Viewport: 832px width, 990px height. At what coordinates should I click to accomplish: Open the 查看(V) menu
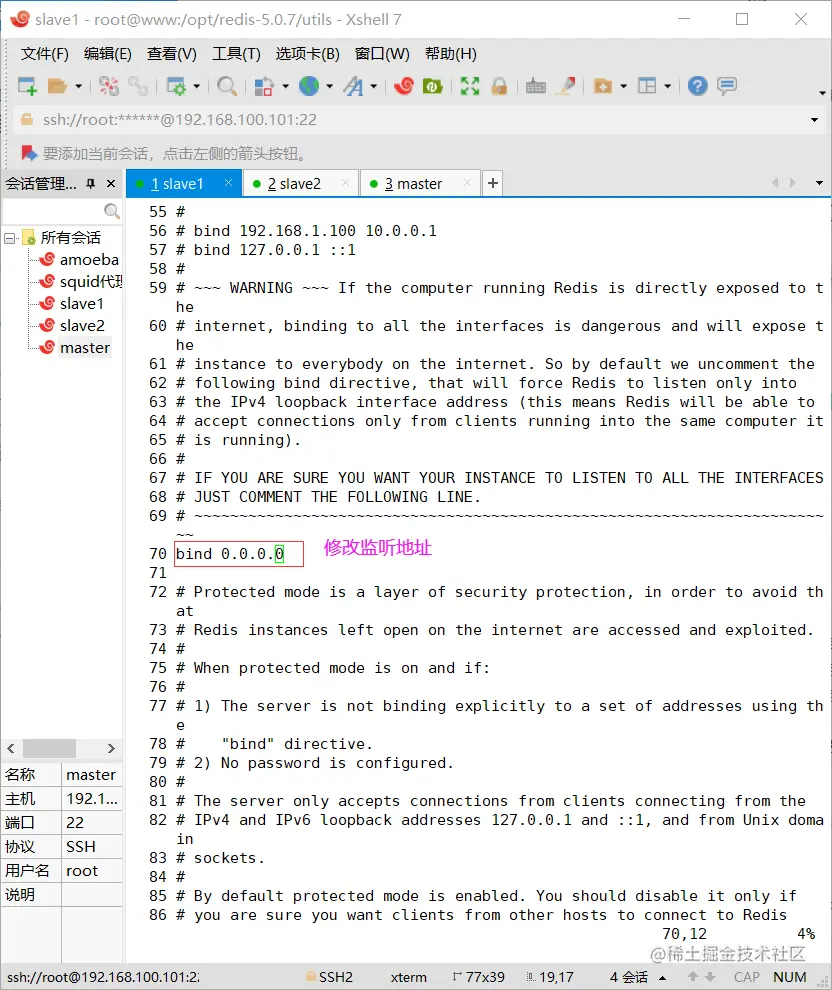click(x=172, y=54)
